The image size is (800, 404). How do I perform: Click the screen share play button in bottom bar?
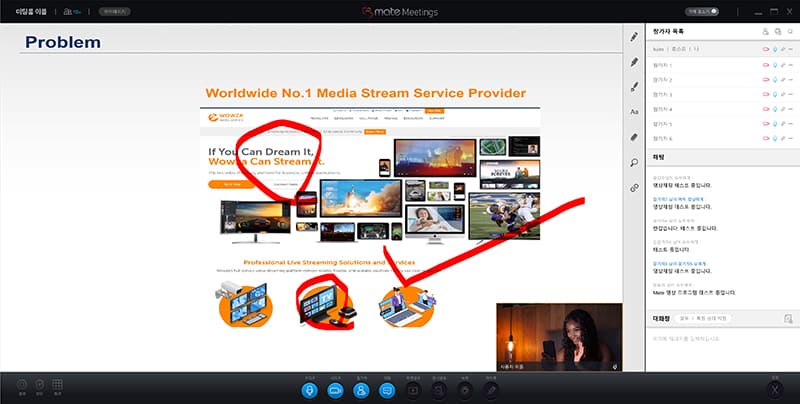point(413,390)
